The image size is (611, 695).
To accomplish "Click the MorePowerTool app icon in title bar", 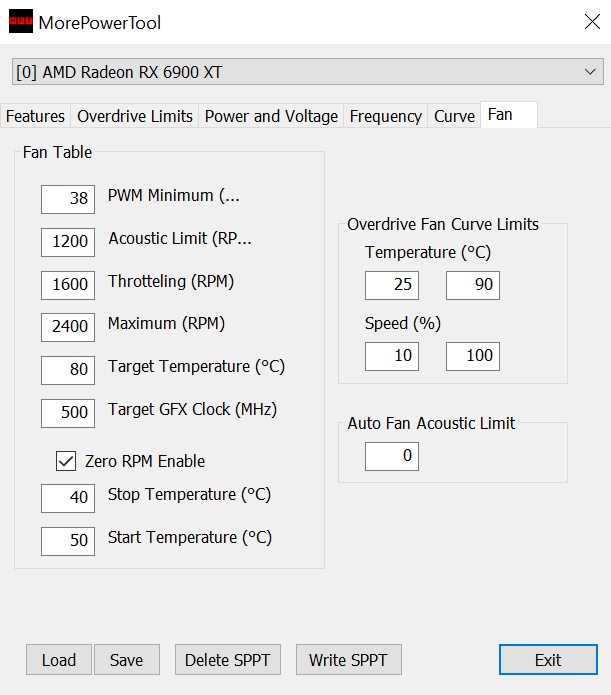I will point(20,22).
